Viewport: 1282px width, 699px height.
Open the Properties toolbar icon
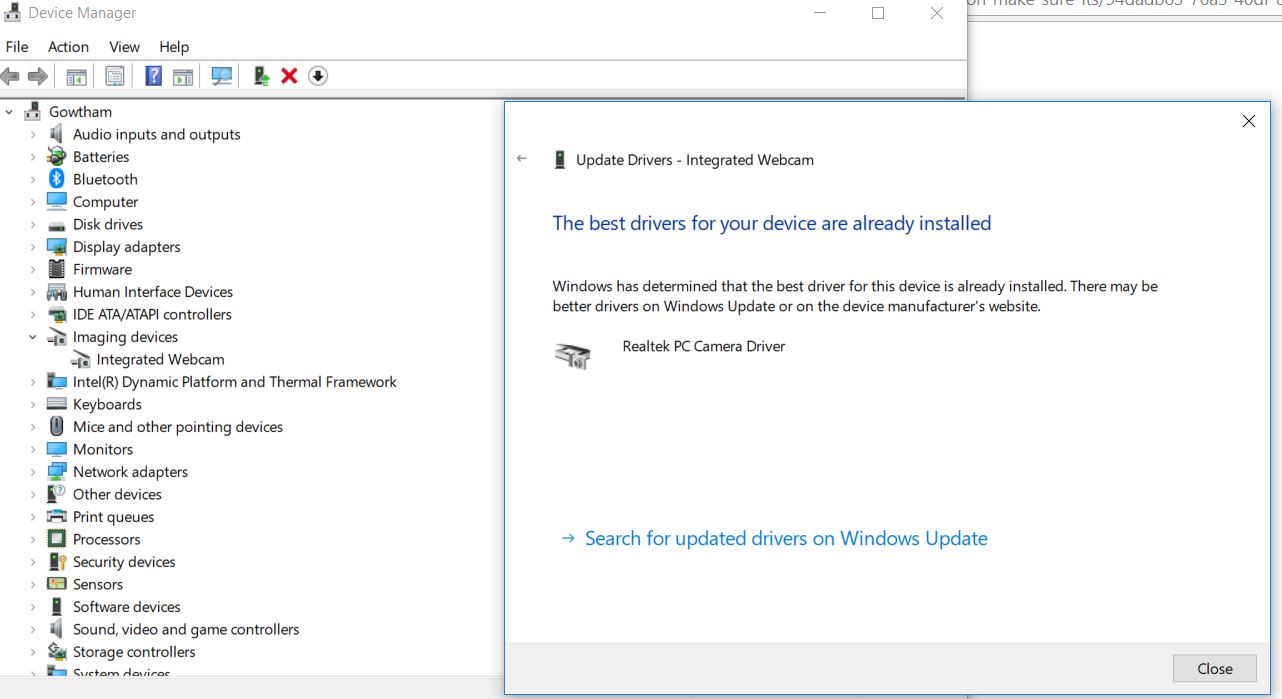[115, 76]
